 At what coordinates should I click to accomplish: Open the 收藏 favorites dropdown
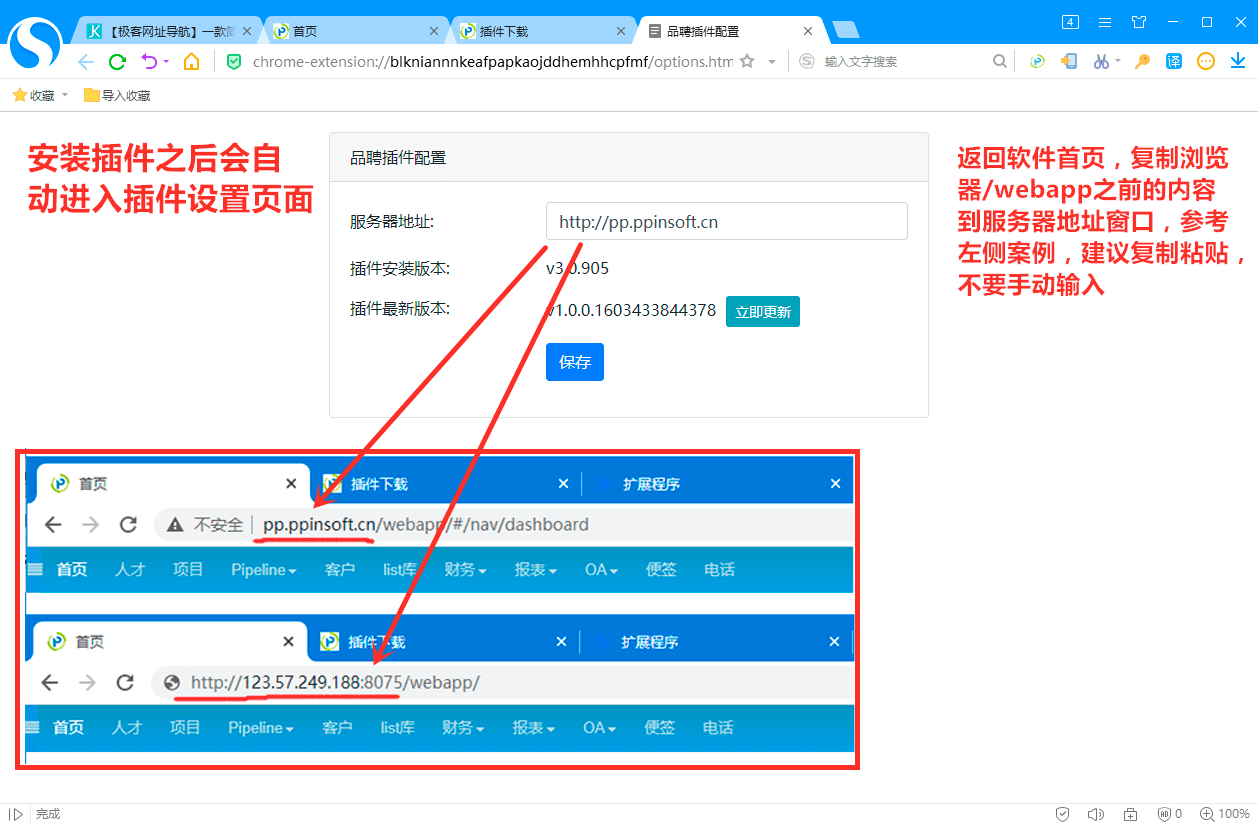(40, 94)
